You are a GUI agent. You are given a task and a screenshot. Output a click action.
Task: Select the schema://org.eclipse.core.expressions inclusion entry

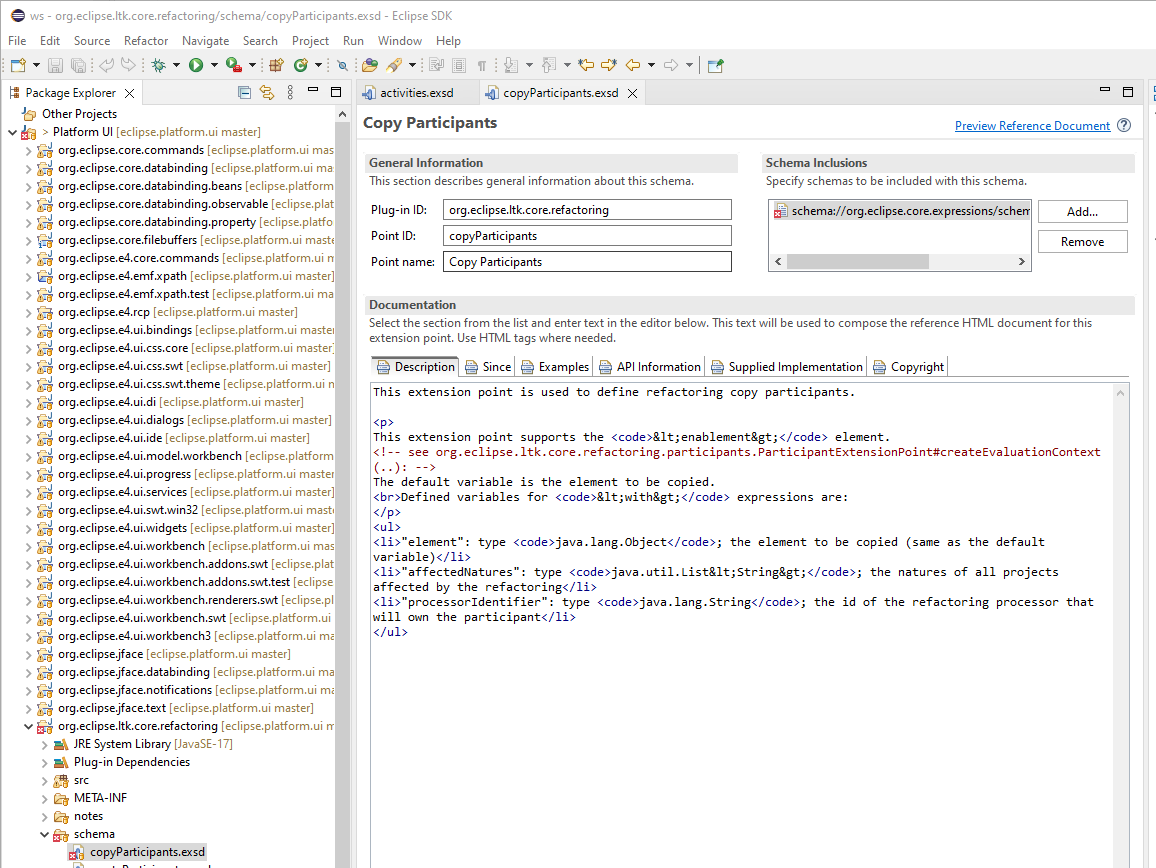(x=901, y=212)
